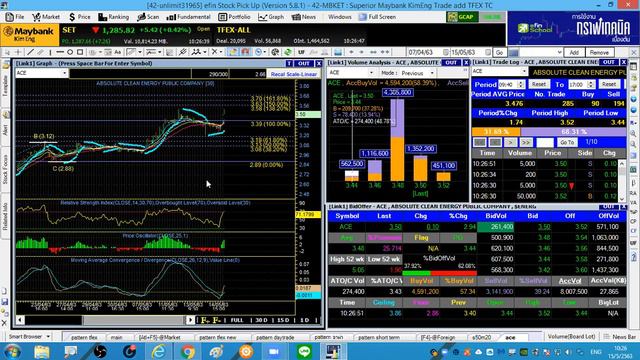The width and height of the screenshot is (640, 360).
Task: Open the Volume Analysis symbol dropdown
Action: tap(371, 73)
